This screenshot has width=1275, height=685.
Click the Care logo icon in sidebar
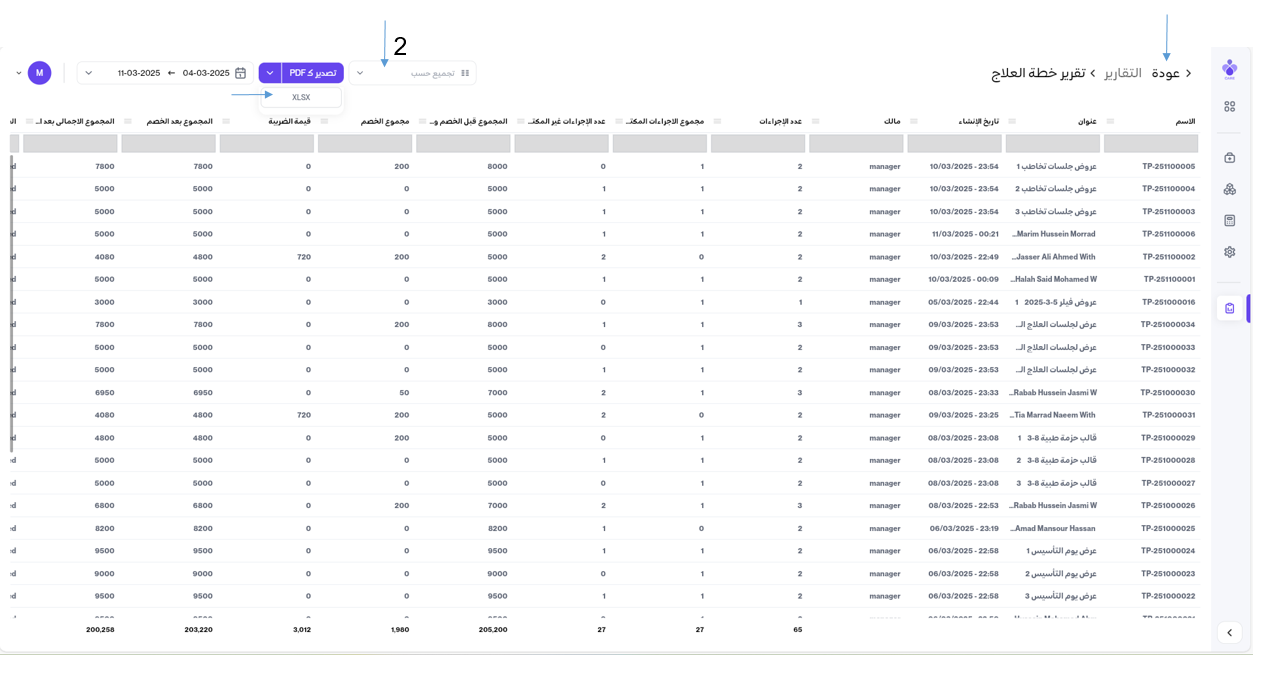(1229, 69)
